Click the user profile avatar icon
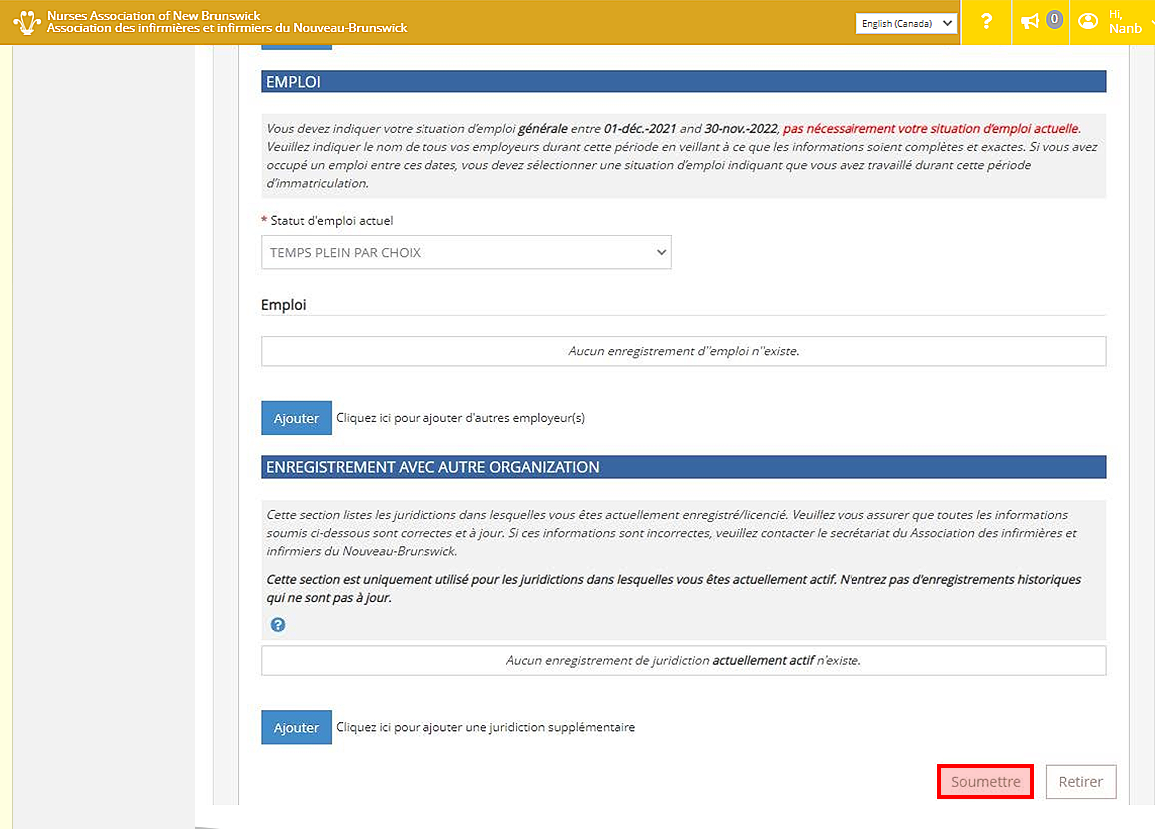Image resolution: width=1155 pixels, height=829 pixels. (1088, 22)
